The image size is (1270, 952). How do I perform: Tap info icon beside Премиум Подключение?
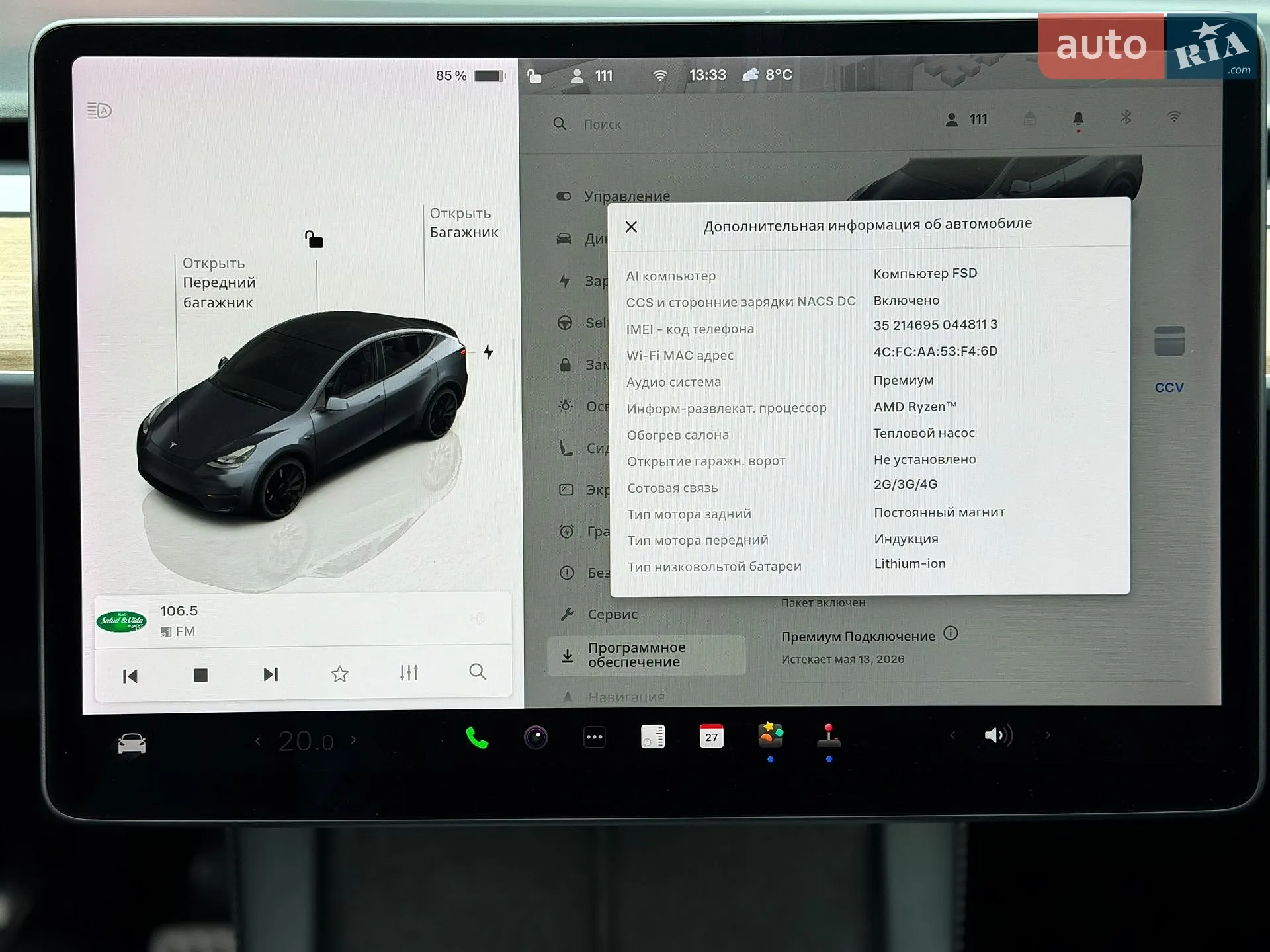[x=951, y=633]
